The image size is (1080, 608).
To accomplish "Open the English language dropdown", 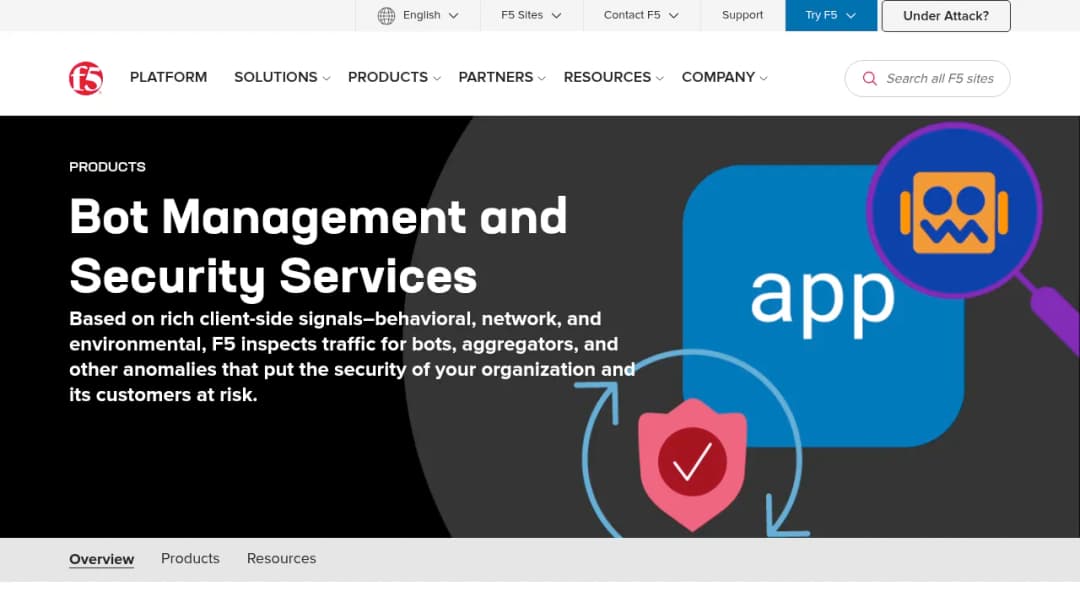I will pos(417,15).
